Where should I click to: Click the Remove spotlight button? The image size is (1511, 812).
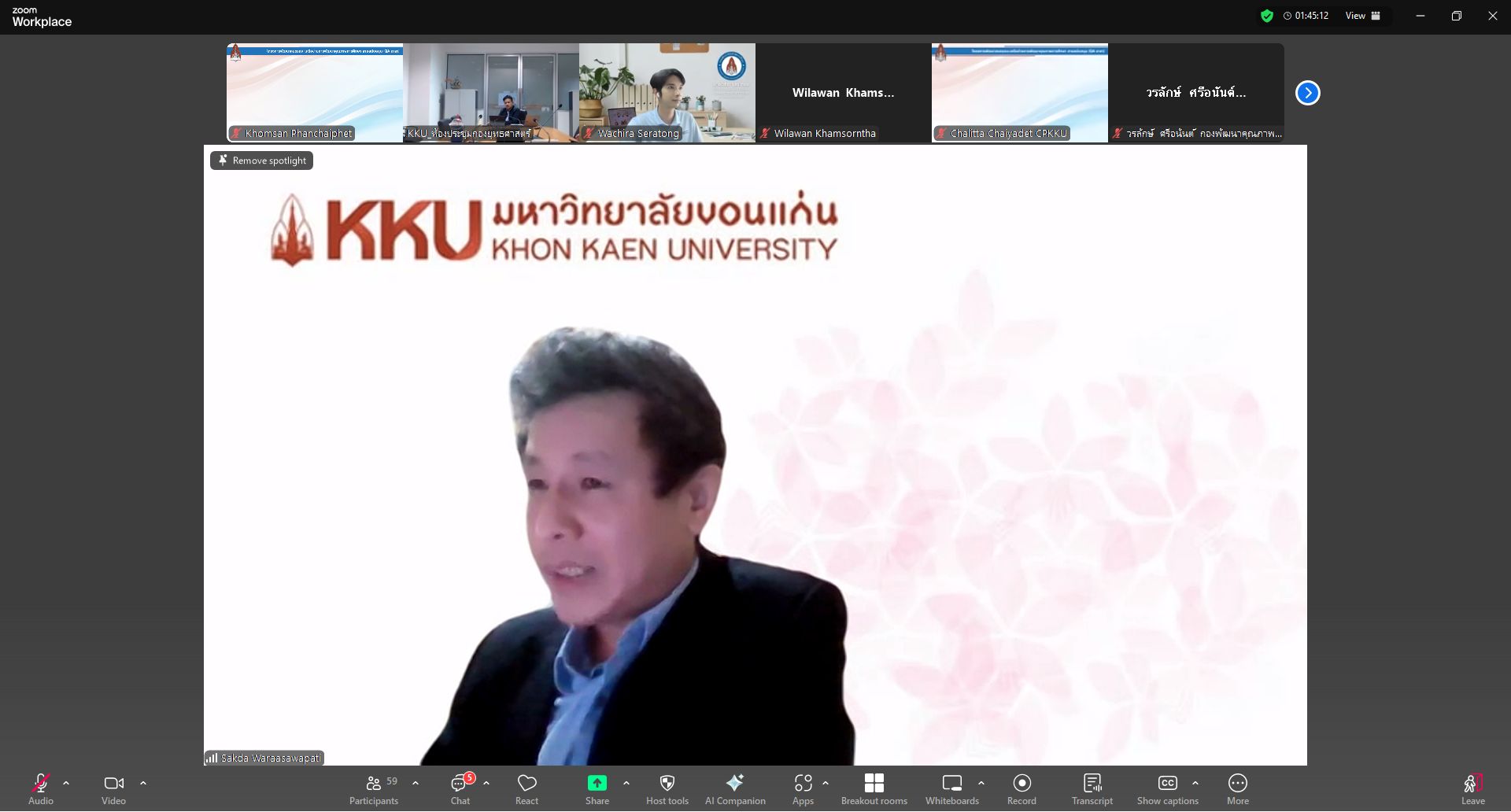262,161
